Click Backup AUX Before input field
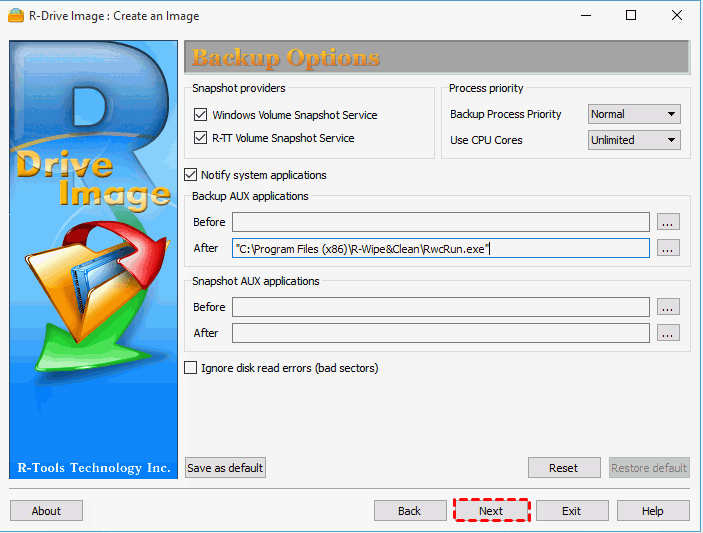 tap(441, 222)
